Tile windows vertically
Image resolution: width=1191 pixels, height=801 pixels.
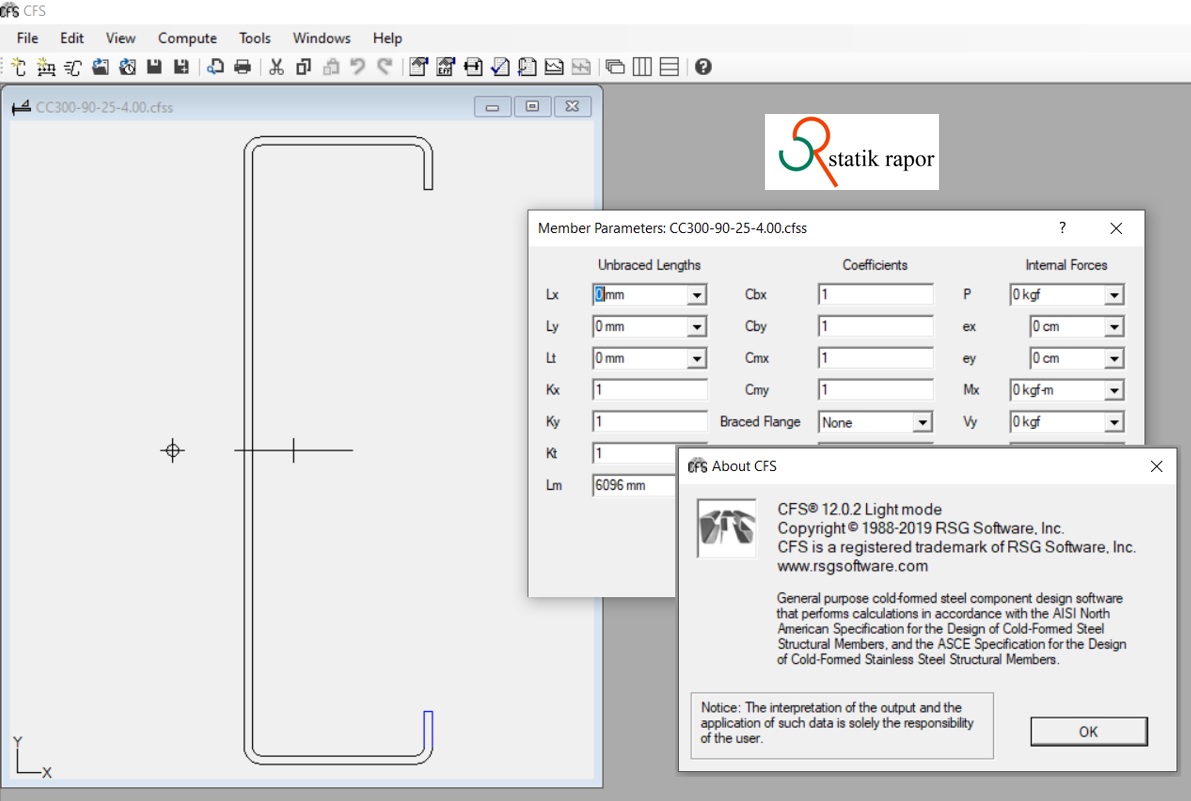click(x=643, y=67)
